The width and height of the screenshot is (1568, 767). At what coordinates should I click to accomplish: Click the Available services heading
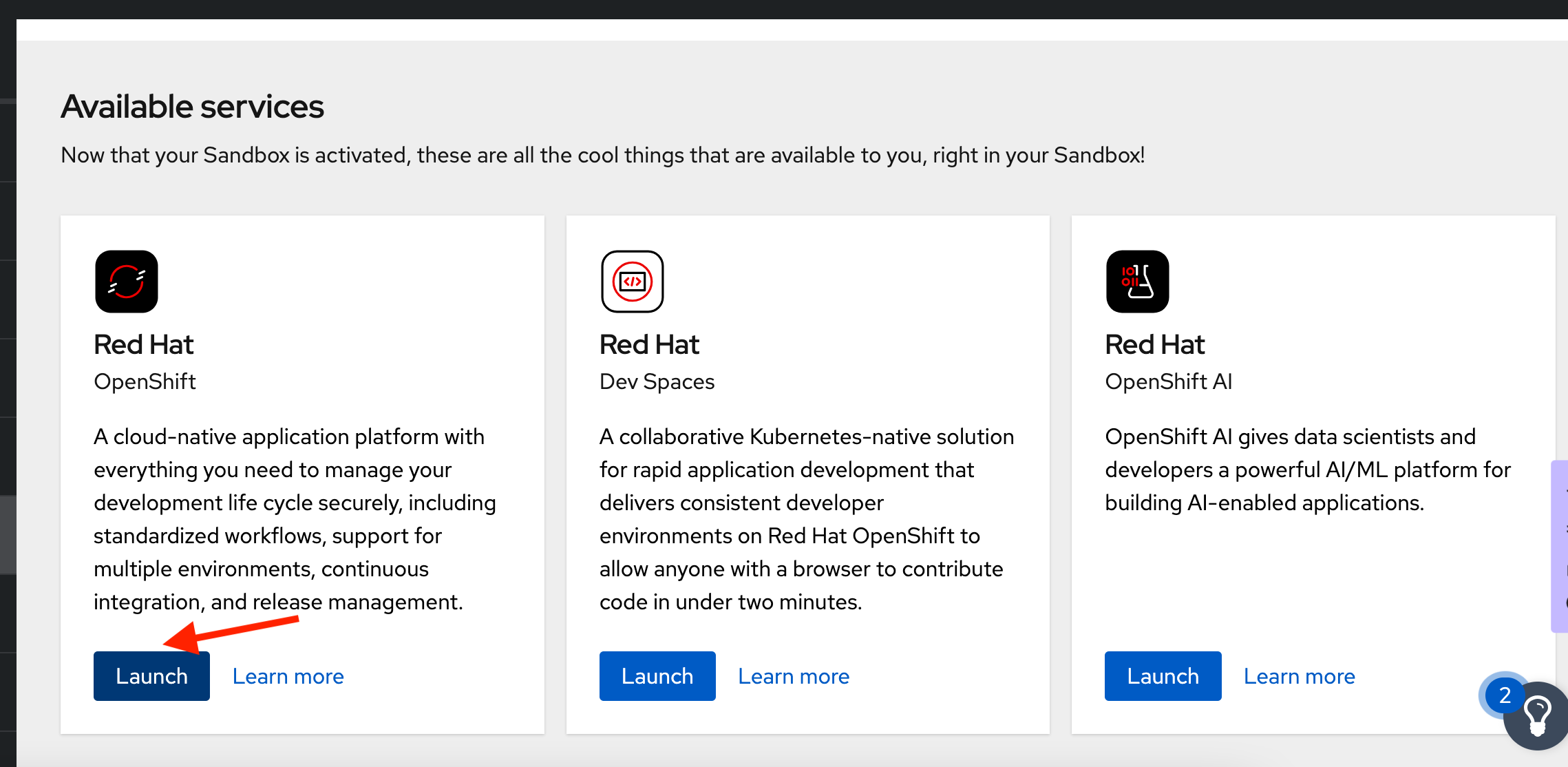click(192, 107)
